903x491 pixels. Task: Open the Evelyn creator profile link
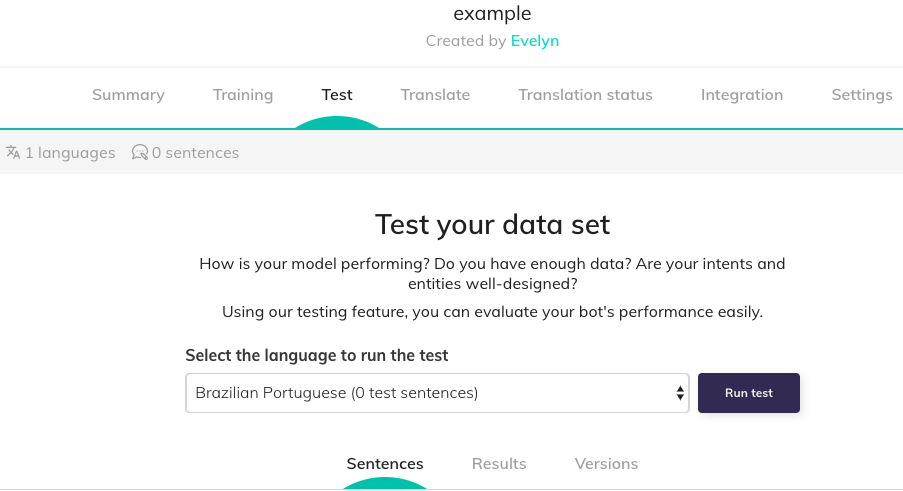click(534, 41)
